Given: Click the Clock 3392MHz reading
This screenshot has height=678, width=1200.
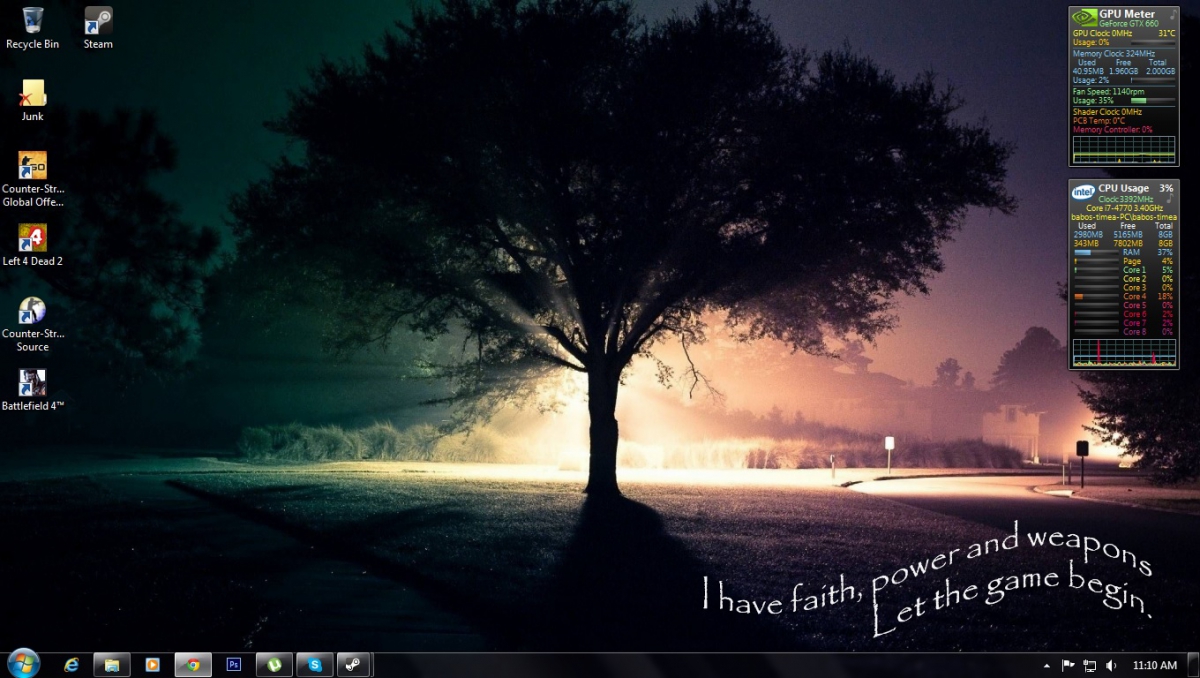Looking at the screenshot, I should [1124, 199].
